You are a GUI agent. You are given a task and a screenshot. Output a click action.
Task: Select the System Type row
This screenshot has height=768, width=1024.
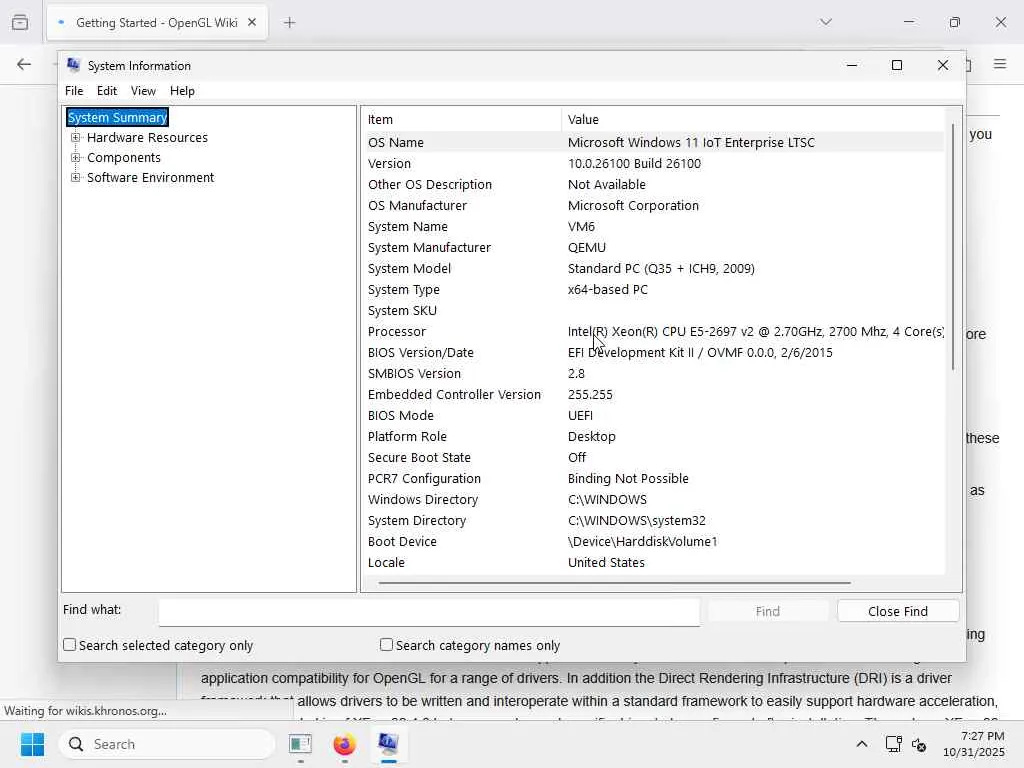point(653,289)
